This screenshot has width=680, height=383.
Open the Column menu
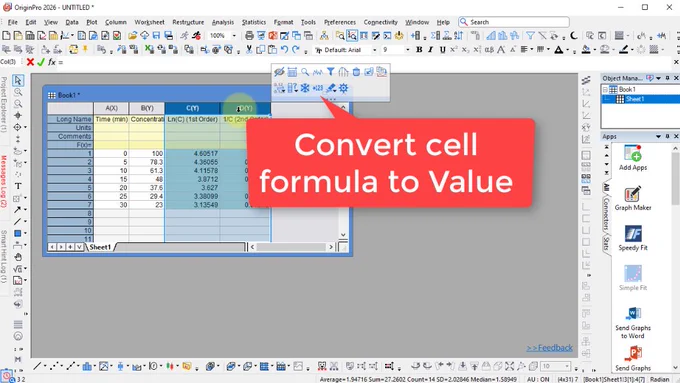(116, 22)
